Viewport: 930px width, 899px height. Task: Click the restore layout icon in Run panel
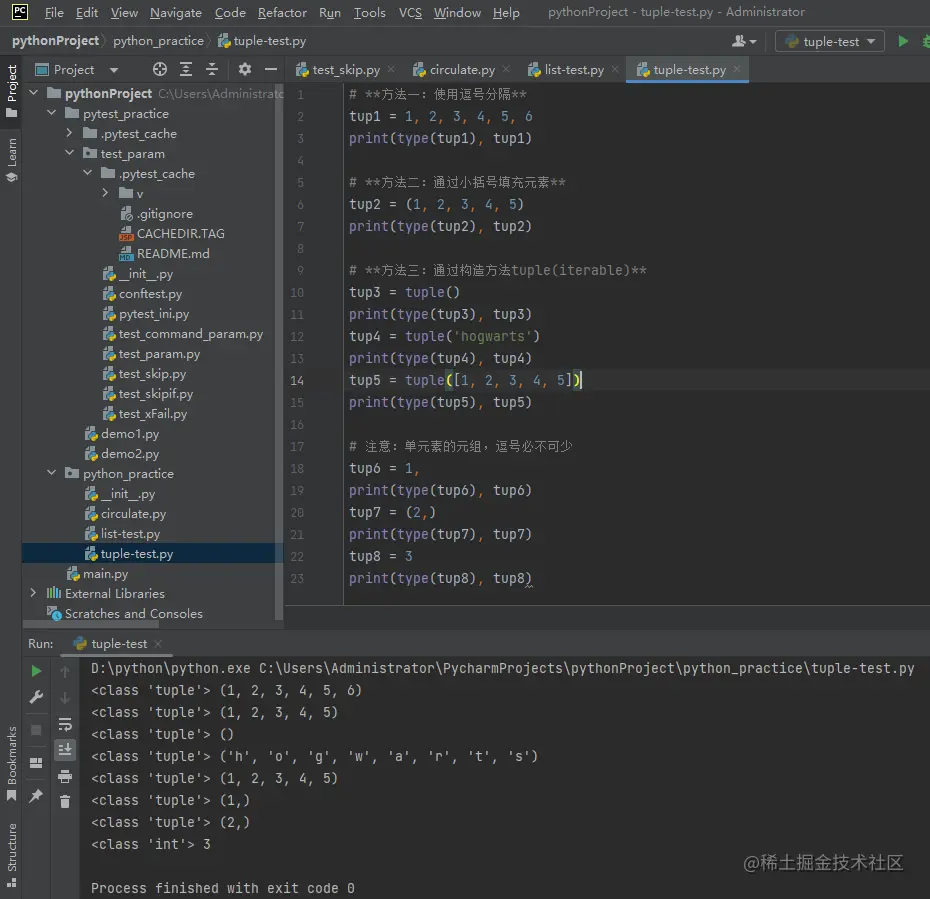click(x=36, y=763)
